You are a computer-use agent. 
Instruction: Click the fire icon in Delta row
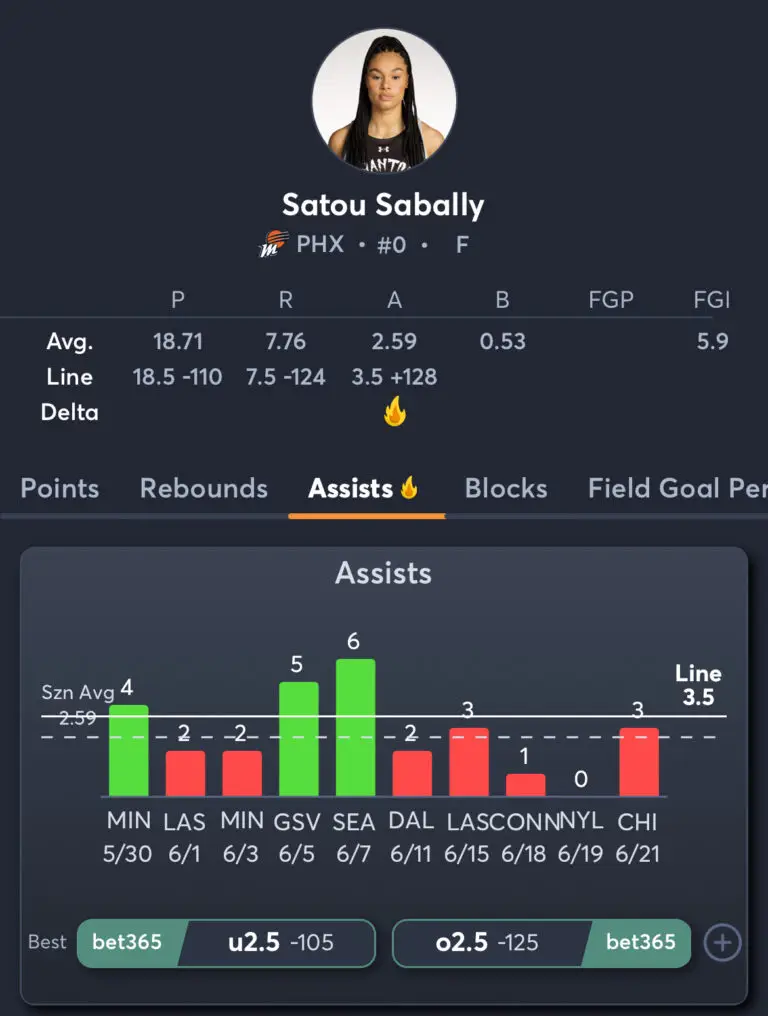tap(395, 411)
